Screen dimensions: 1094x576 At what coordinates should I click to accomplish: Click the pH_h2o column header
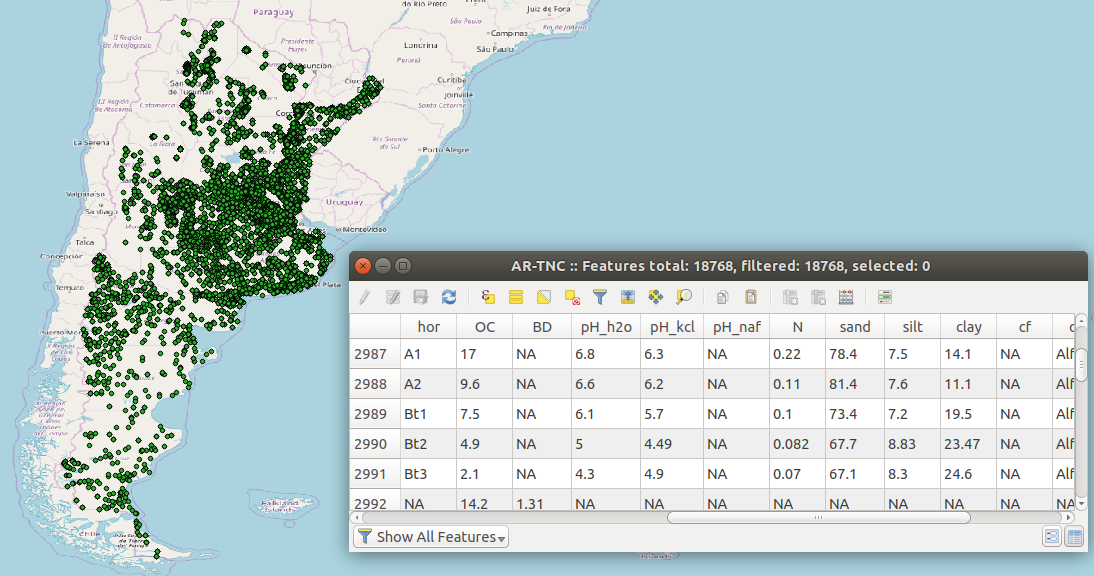(x=604, y=327)
